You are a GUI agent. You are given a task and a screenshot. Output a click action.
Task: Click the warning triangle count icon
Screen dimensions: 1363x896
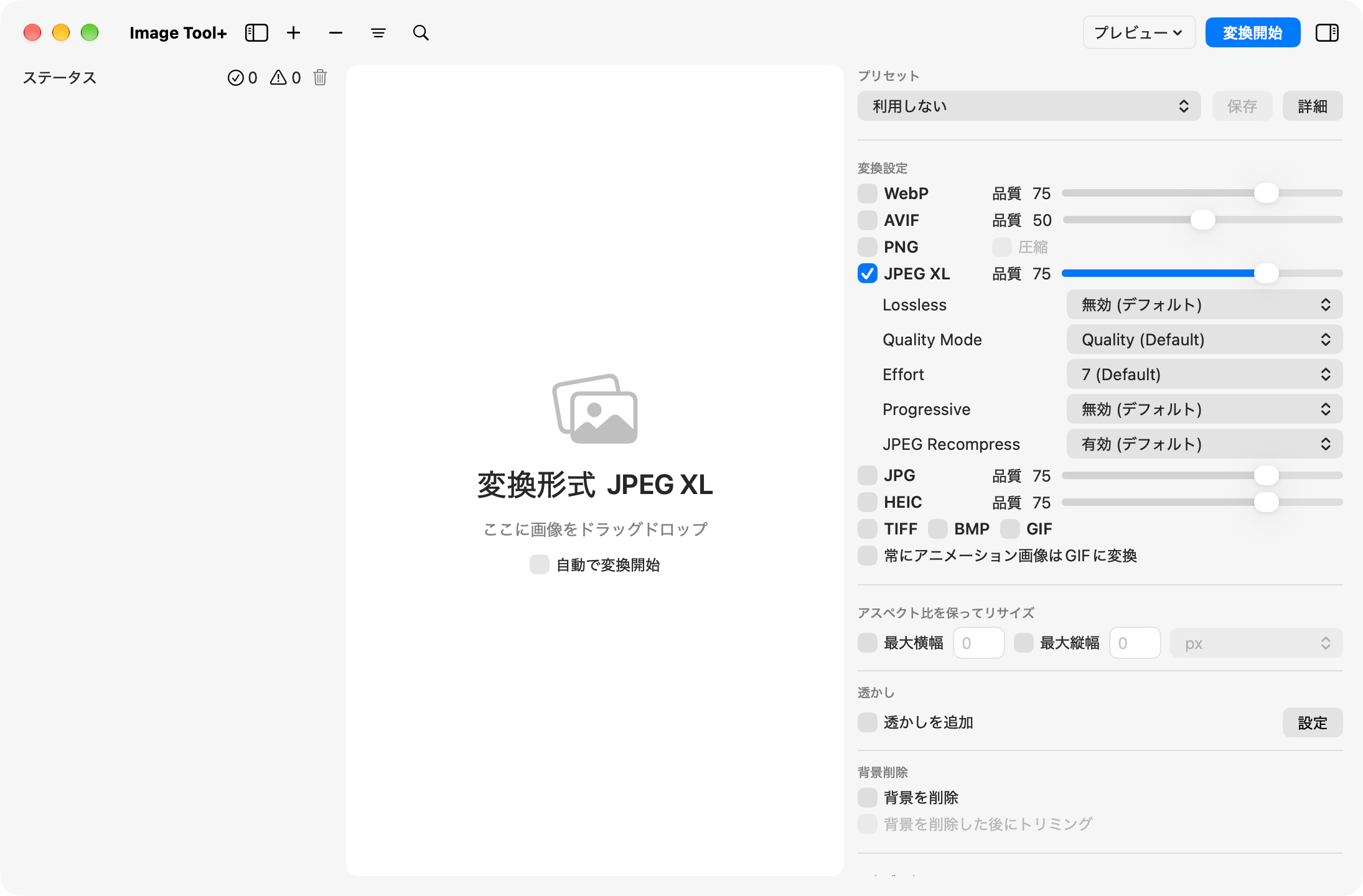(x=278, y=78)
